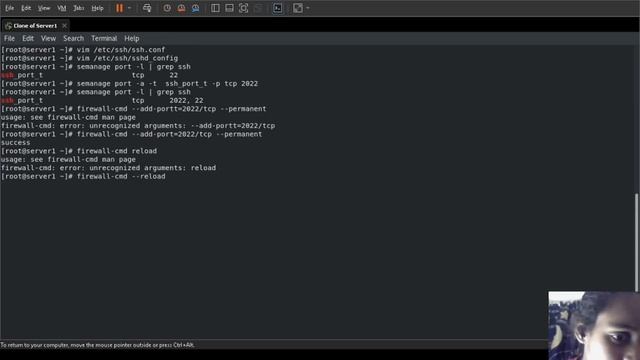This screenshot has height=360, width=640.
Task: Open the terminal Help menu
Action: pos(131,38)
